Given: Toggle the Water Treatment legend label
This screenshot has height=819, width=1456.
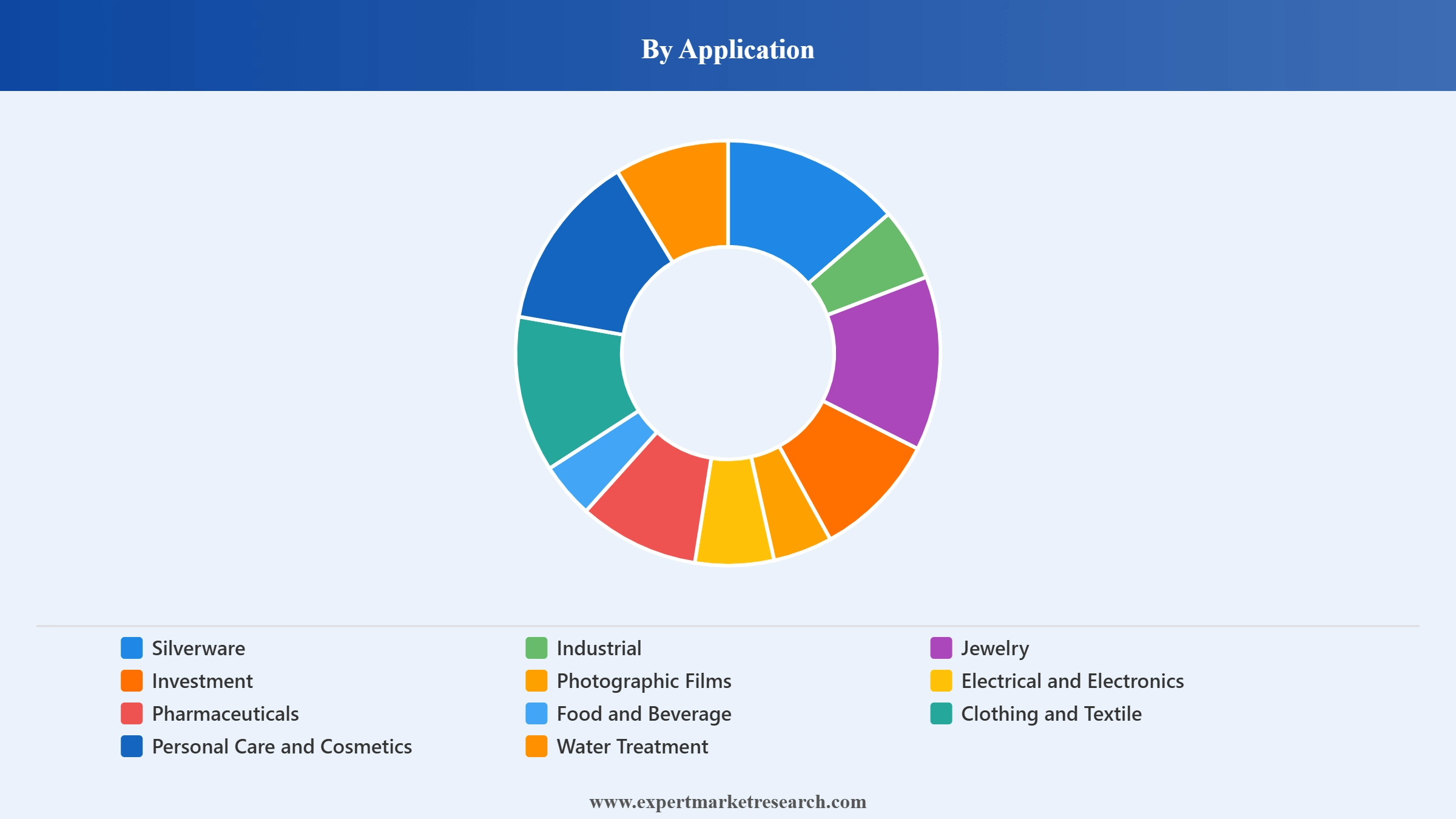Looking at the screenshot, I should click(x=632, y=747).
